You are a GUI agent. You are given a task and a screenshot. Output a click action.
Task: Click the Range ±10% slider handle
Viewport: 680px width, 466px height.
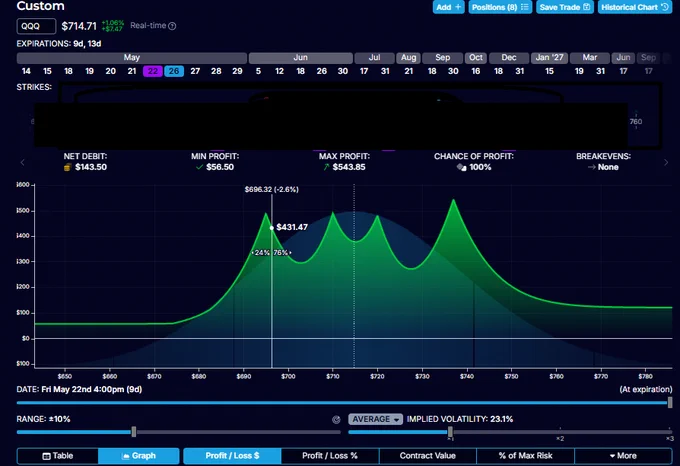[x=134, y=432]
